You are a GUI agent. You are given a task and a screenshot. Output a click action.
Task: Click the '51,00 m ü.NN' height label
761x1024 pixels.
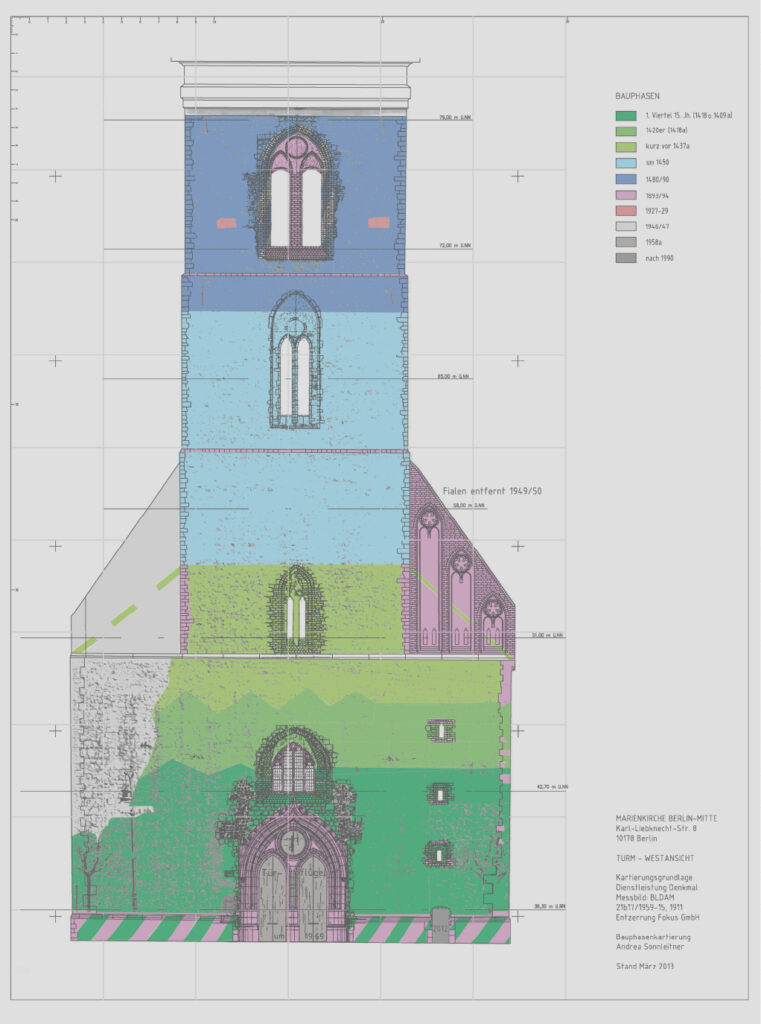(x=548, y=635)
